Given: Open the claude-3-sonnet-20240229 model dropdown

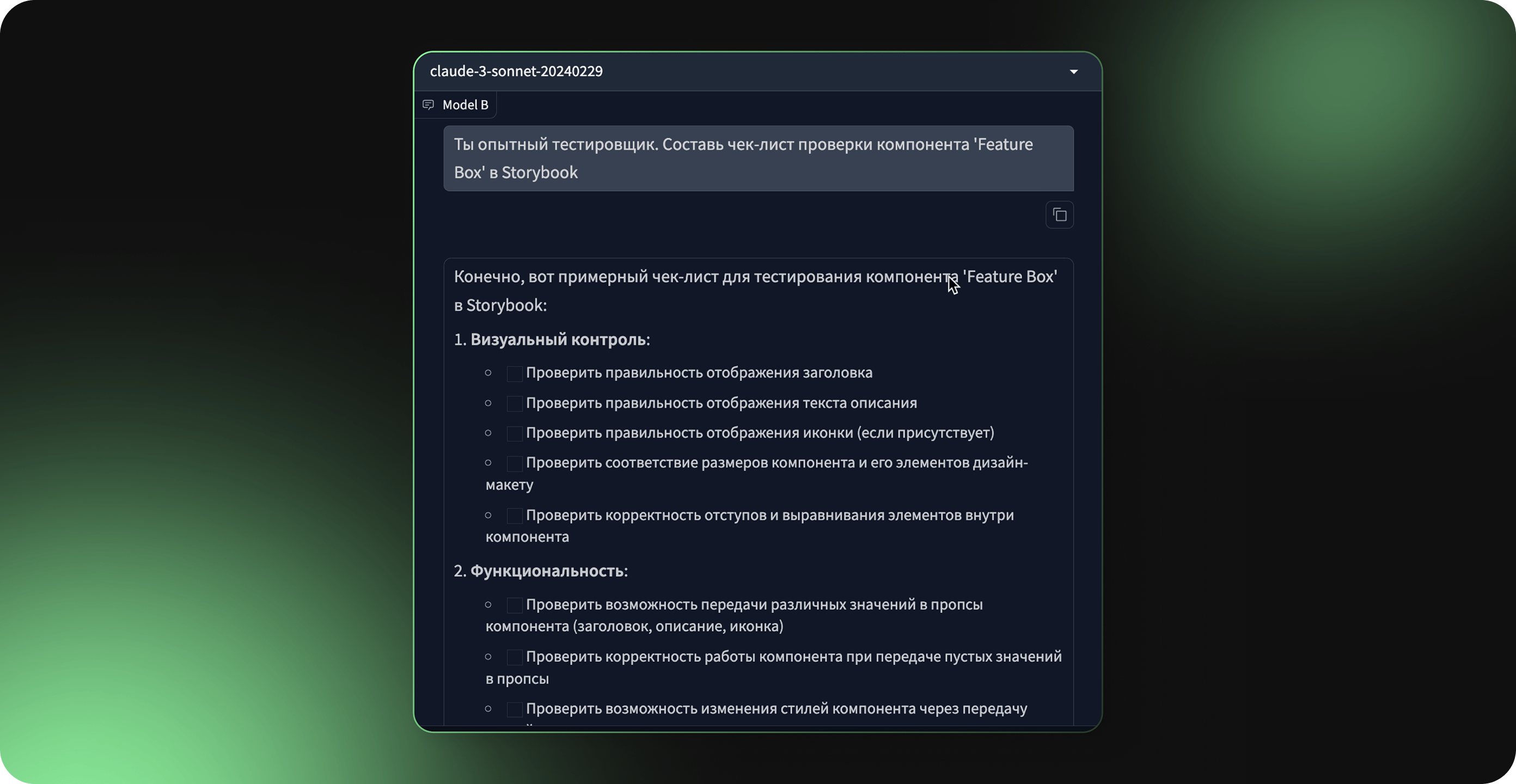Looking at the screenshot, I should point(757,71).
